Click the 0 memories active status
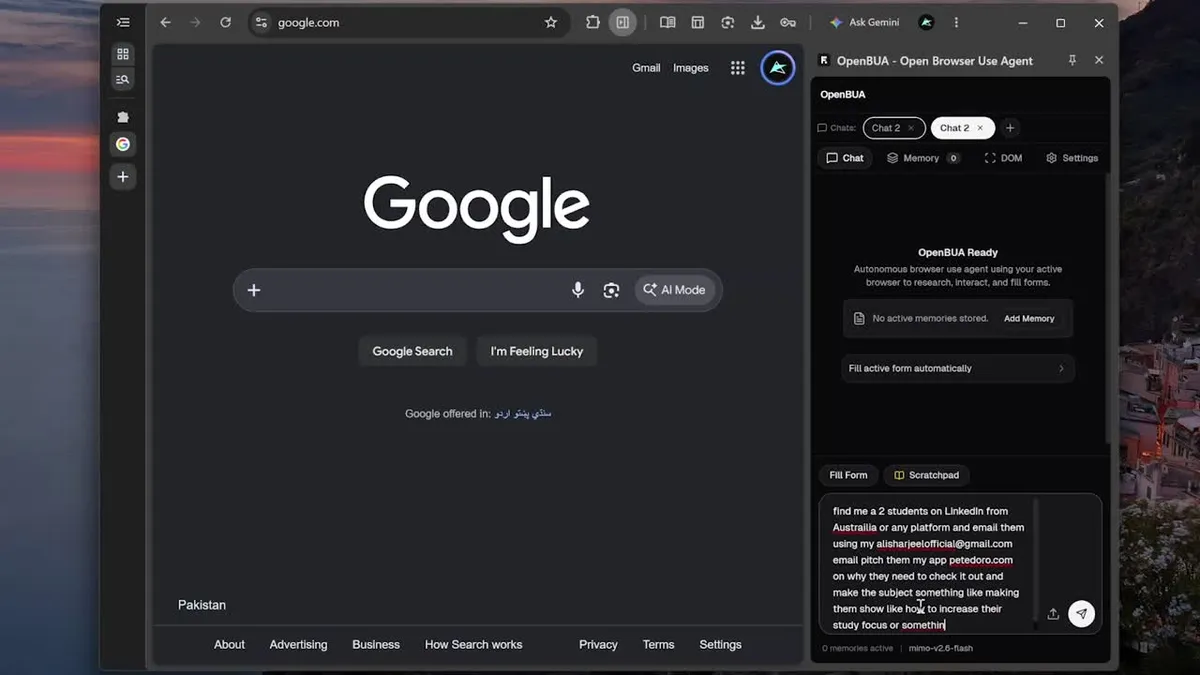The height and width of the screenshot is (675, 1200). tap(857, 648)
